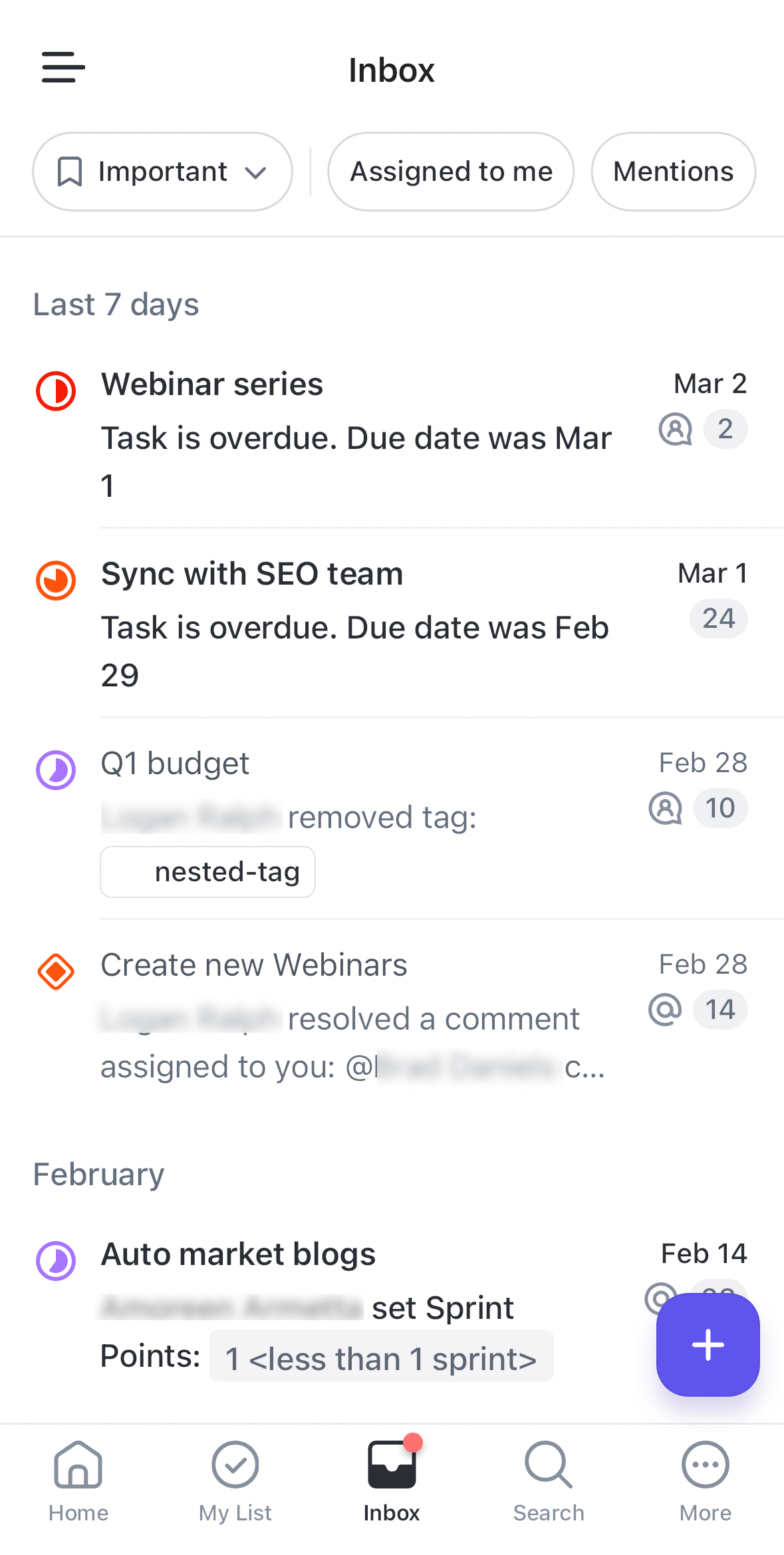Filter inbox by Assigned to me
Viewport: 784px width, 1555px height.
[x=450, y=172]
